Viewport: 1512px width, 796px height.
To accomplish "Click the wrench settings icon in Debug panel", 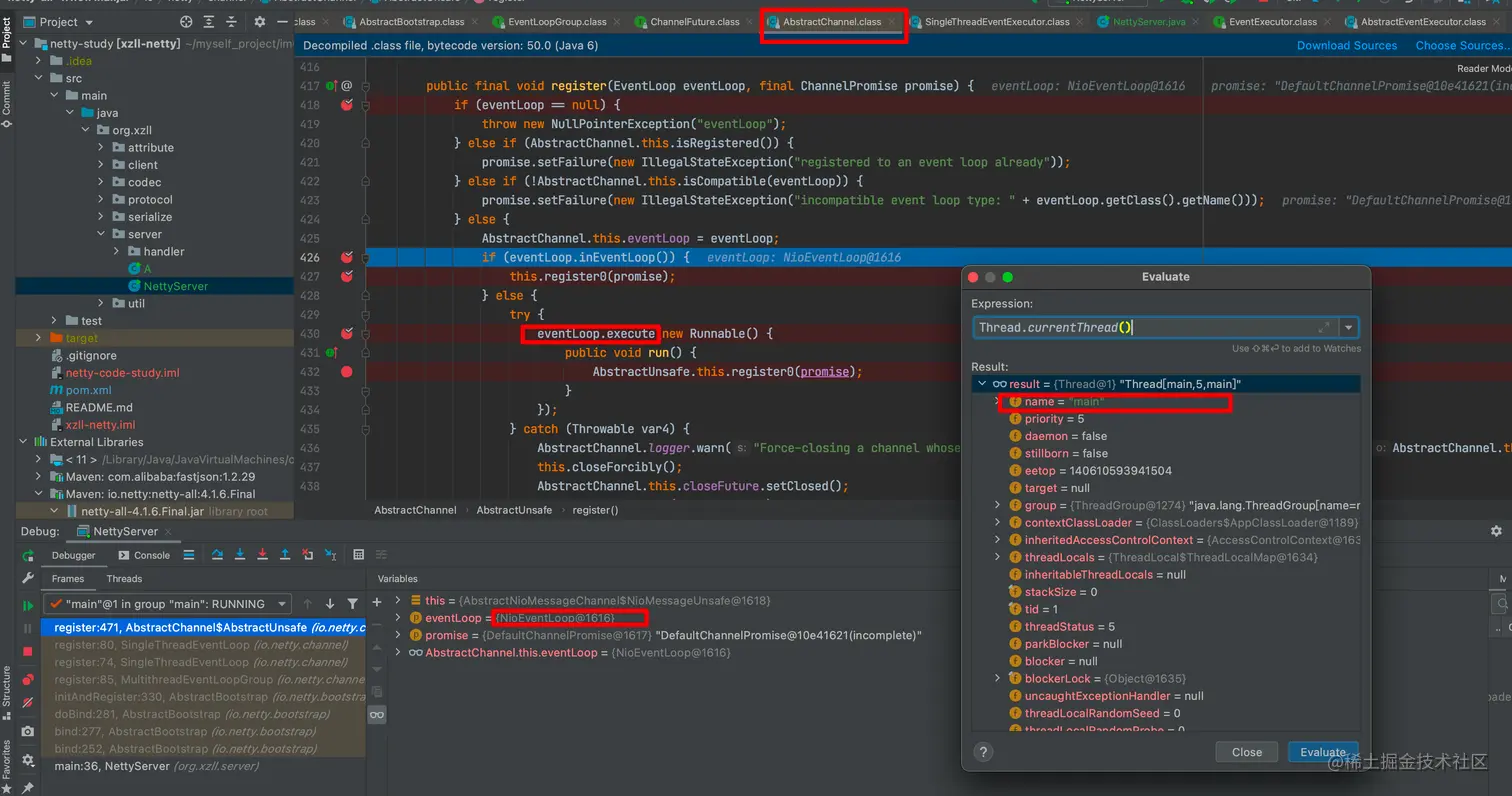I will coord(28,578).
